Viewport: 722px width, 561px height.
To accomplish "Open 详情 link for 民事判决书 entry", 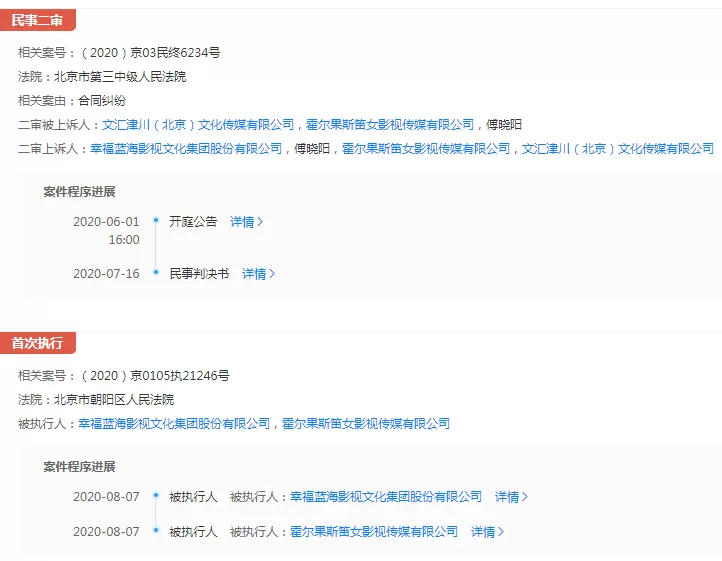I will tap(258, 274).
